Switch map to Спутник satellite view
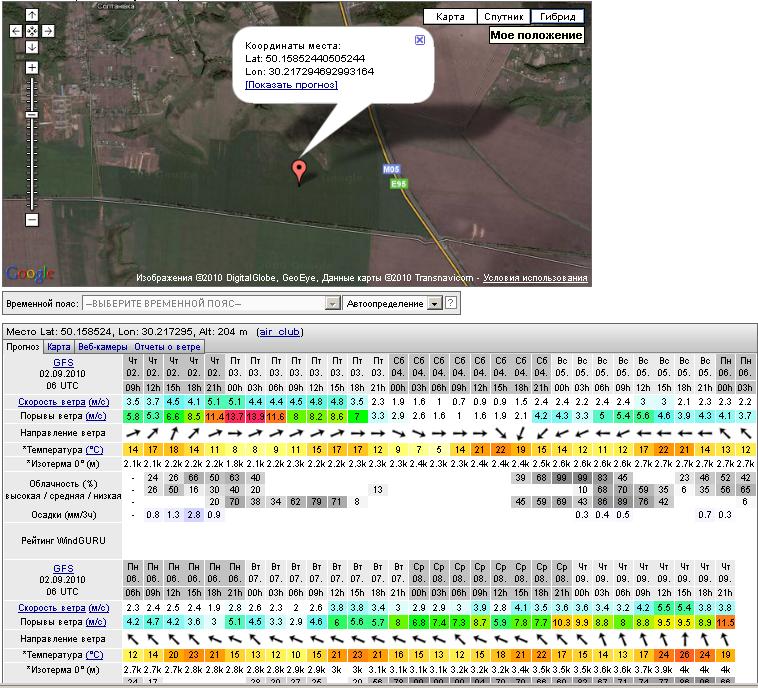This screenshot has height=688, width=758. coord(503,17)
